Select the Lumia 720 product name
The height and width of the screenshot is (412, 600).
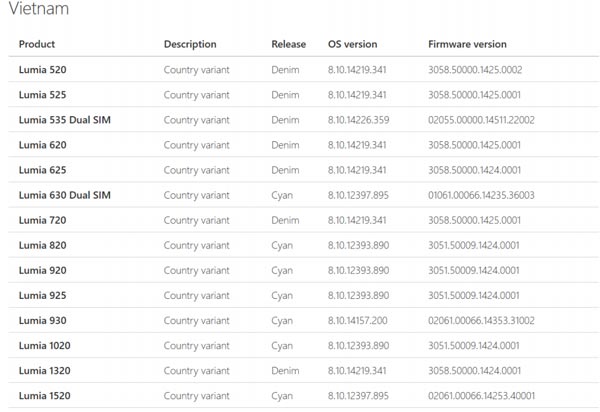[42, 220]
